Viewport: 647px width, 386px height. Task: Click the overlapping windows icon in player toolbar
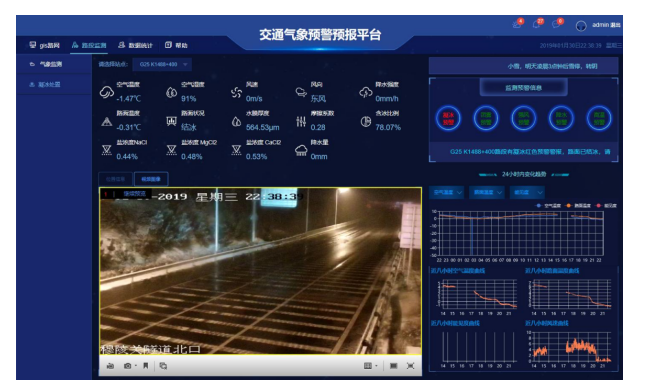tap(163, 366)
